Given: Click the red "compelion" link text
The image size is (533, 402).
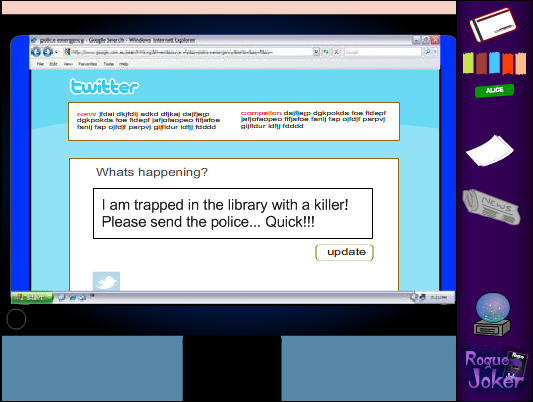Looking at the screenshot, I should tap(261, 113).
